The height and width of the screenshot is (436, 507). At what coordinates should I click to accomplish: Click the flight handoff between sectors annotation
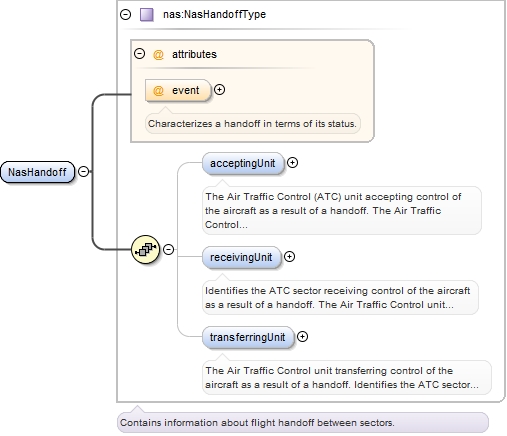coord(257,423)
